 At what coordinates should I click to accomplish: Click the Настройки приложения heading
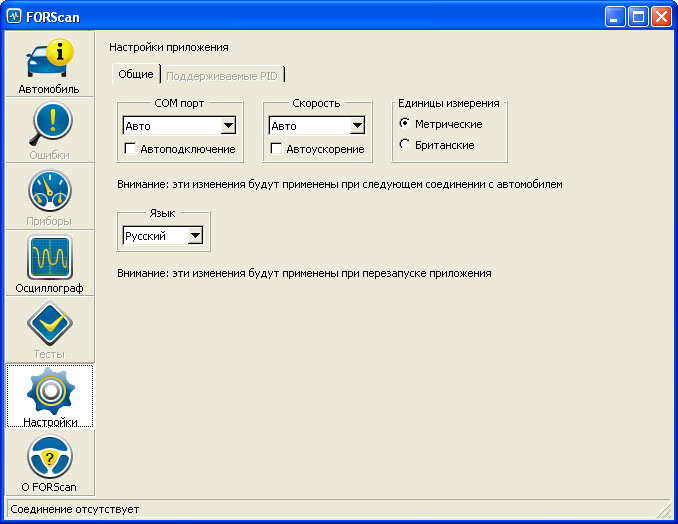point(169,47)
